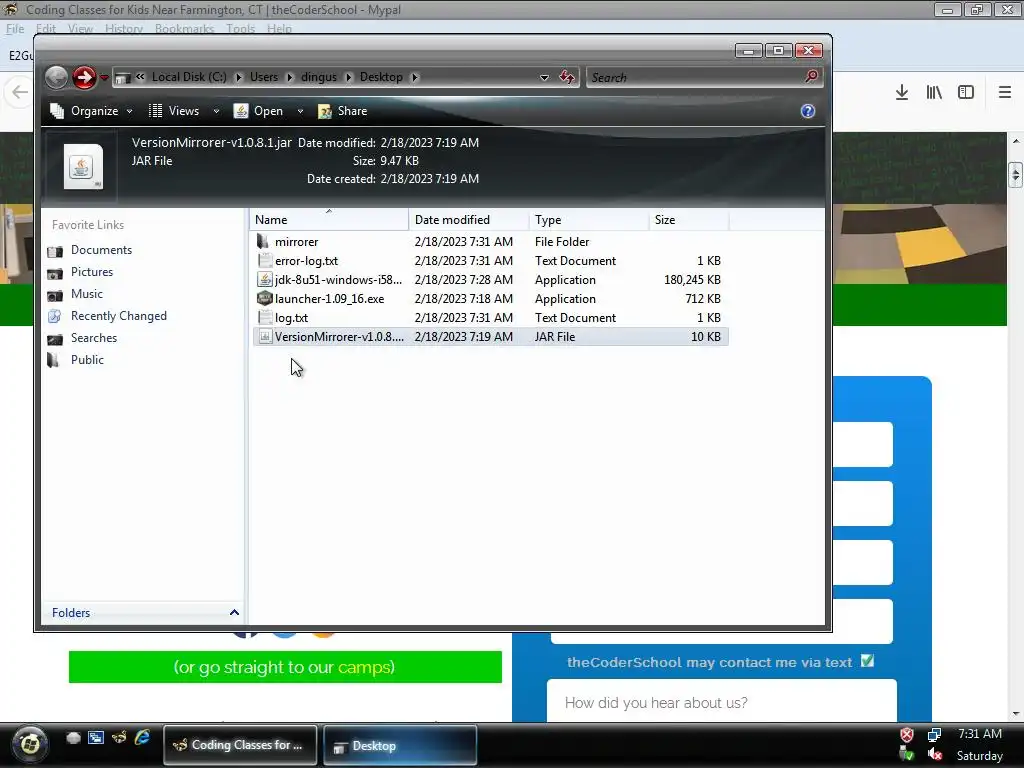Launch Internet Explorer from quick launch
Image resolution: width=1024 pixels, height=768 pixels.
[142, 738]
